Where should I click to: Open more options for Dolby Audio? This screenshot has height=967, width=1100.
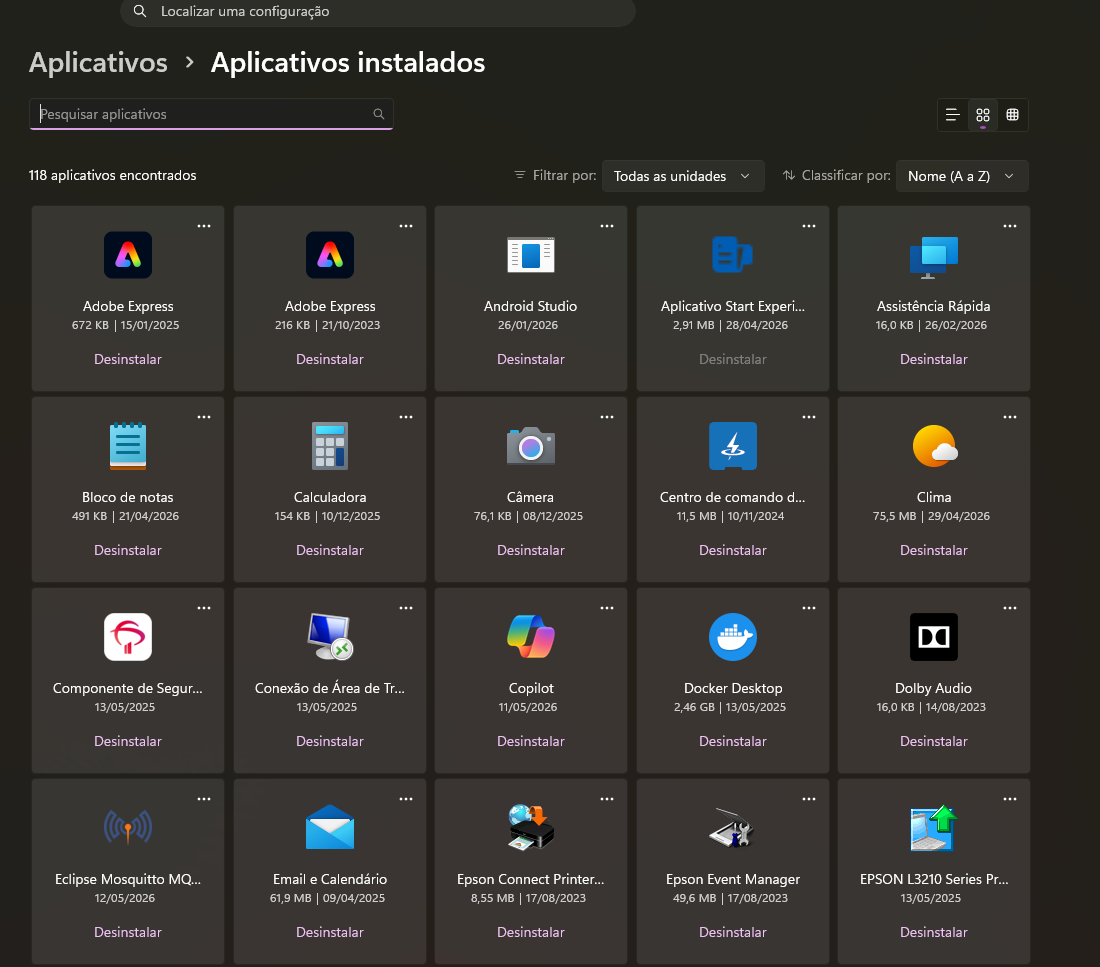click(x=1010, y=608)
